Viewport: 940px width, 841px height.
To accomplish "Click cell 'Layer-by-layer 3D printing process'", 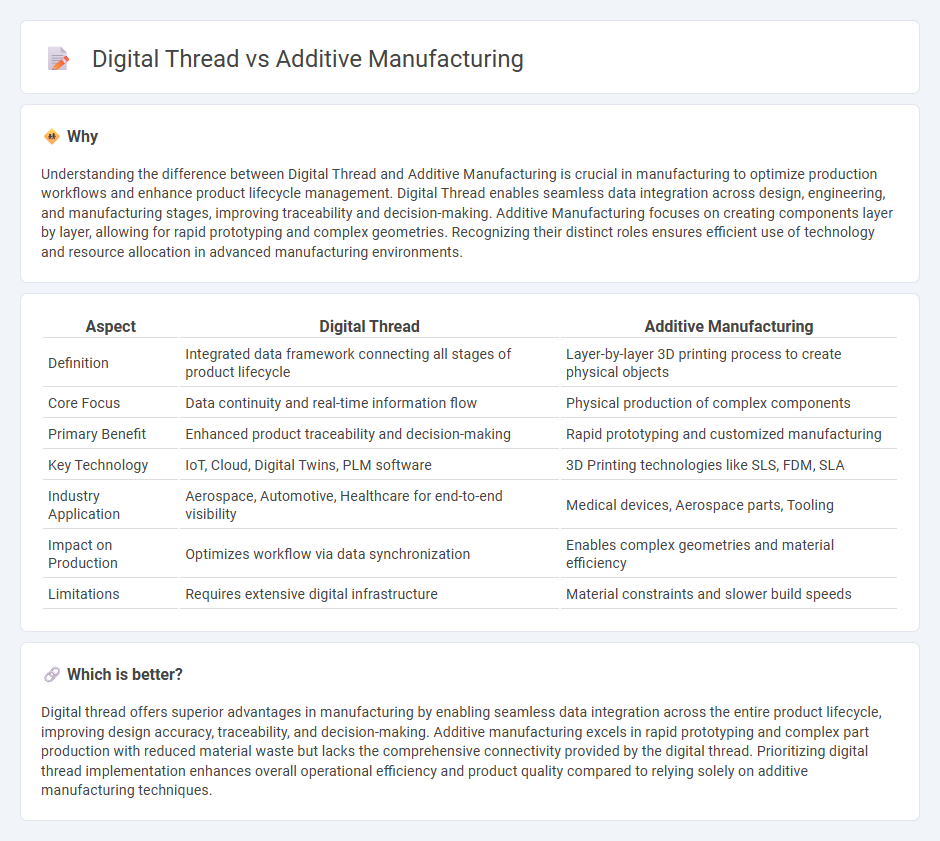I will (x=729, y=363).
